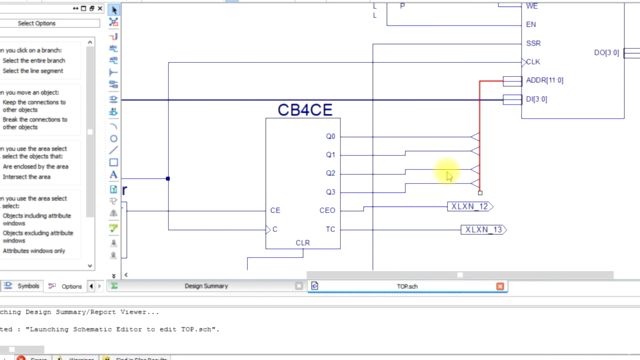
Task: Click the CLR pin of CB4CE
Action: click(303, 243)
